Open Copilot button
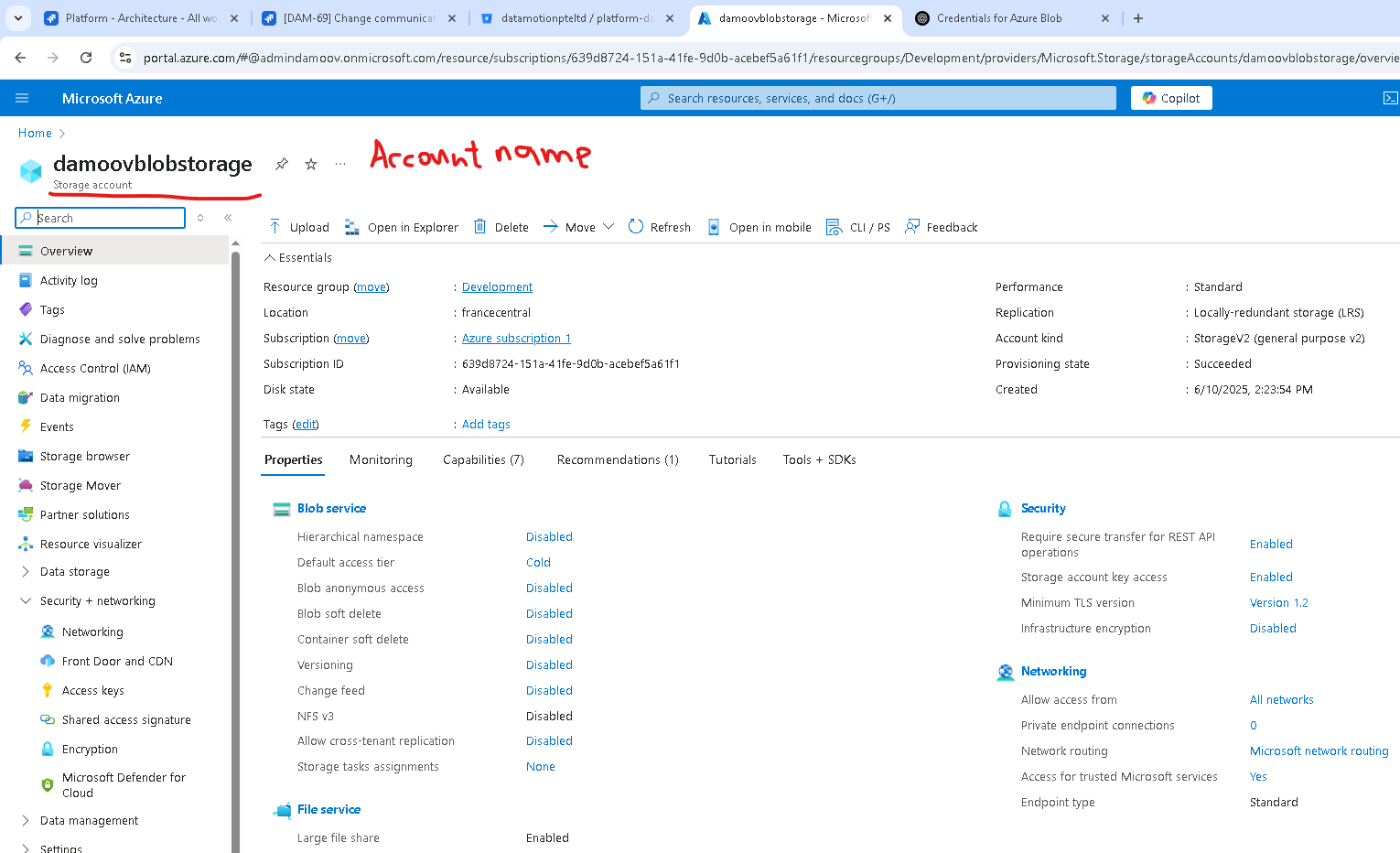 tap(1171, 98)
